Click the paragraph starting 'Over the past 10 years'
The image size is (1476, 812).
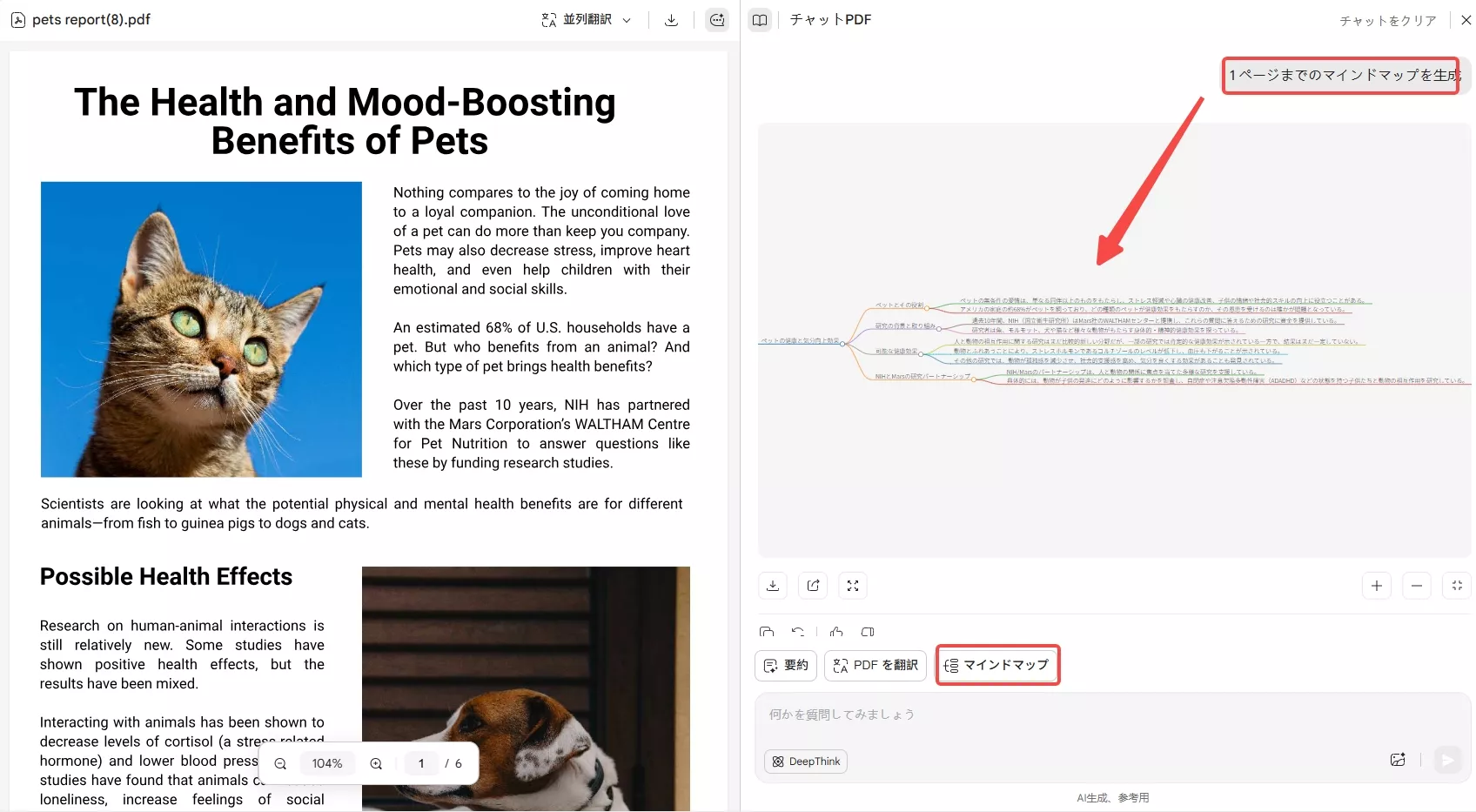[x=541, y=433]
